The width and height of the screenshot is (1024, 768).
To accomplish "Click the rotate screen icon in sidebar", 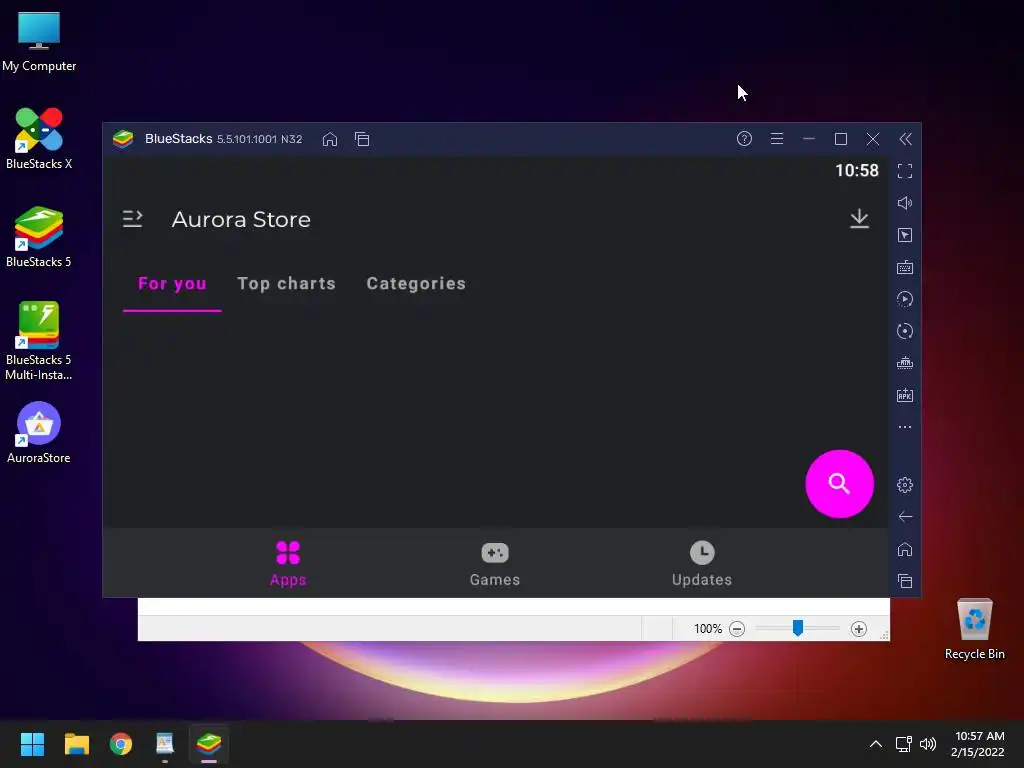I will click(905, 331).
